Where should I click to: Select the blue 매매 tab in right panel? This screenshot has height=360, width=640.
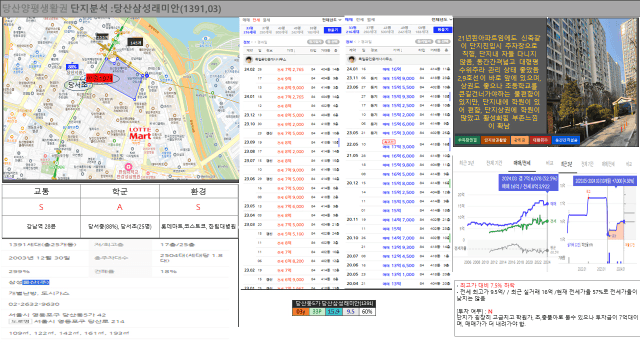[349, 20]
